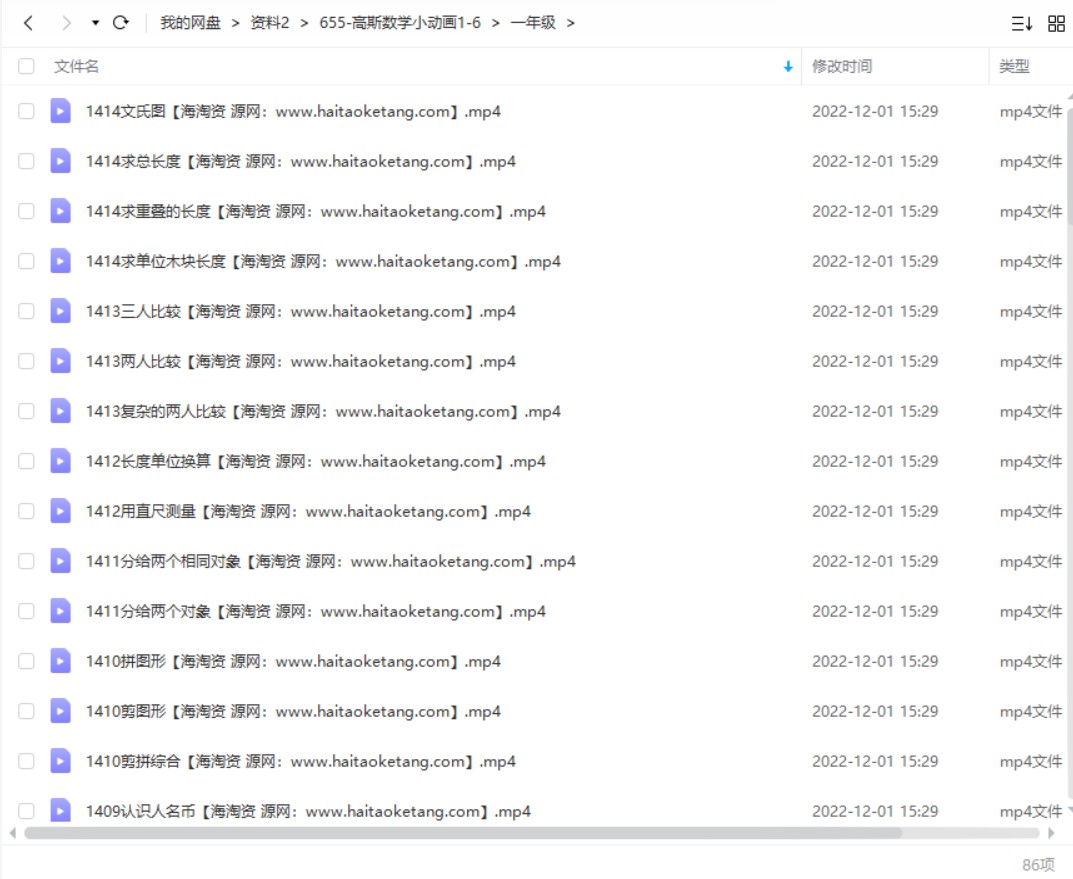
Task: Open sort order menu icon
Action: pyautogui.click(x=1022, y=24)
